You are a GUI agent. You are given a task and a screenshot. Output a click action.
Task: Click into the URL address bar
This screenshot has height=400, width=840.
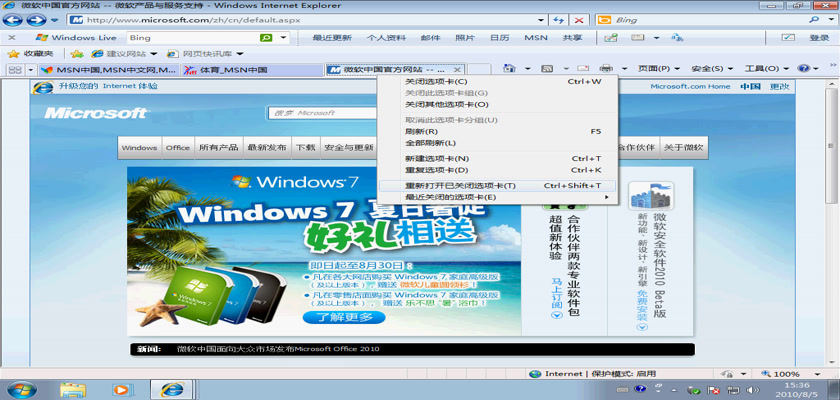pyautogui.click(x=300, y=19)
